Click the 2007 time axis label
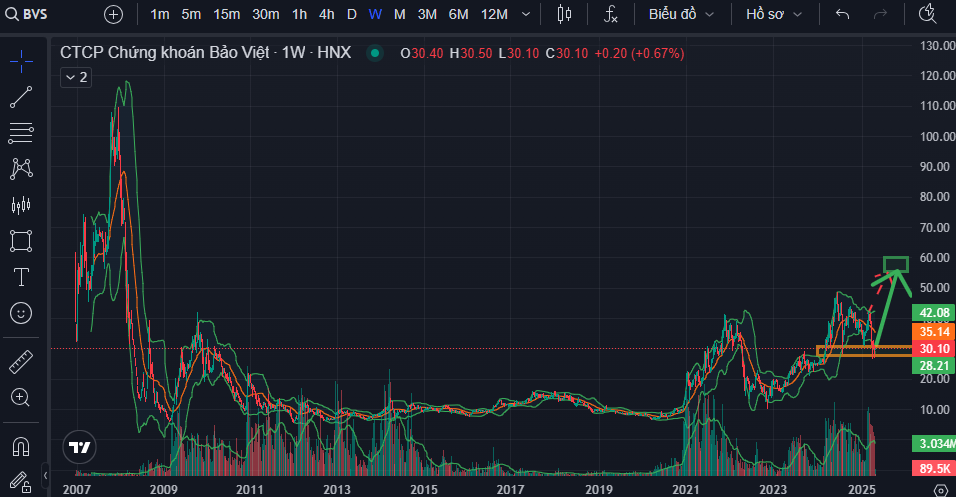956x497 pixels. (x=76, y=490)
